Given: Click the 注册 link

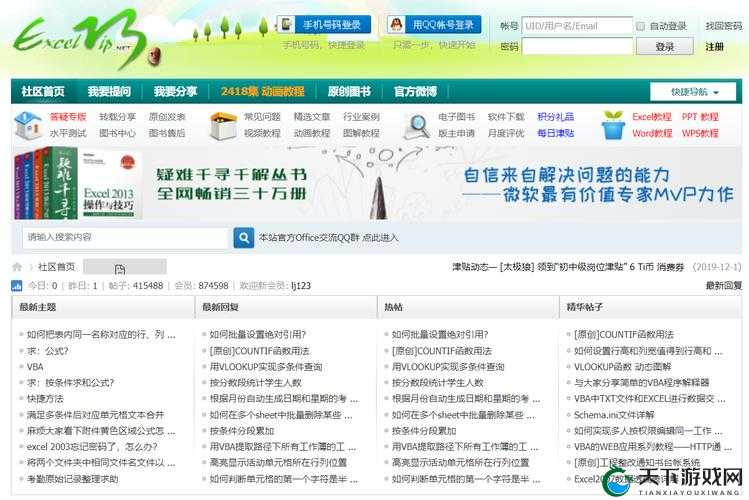Looking at the screenshot, I should (x=715, y=46).
